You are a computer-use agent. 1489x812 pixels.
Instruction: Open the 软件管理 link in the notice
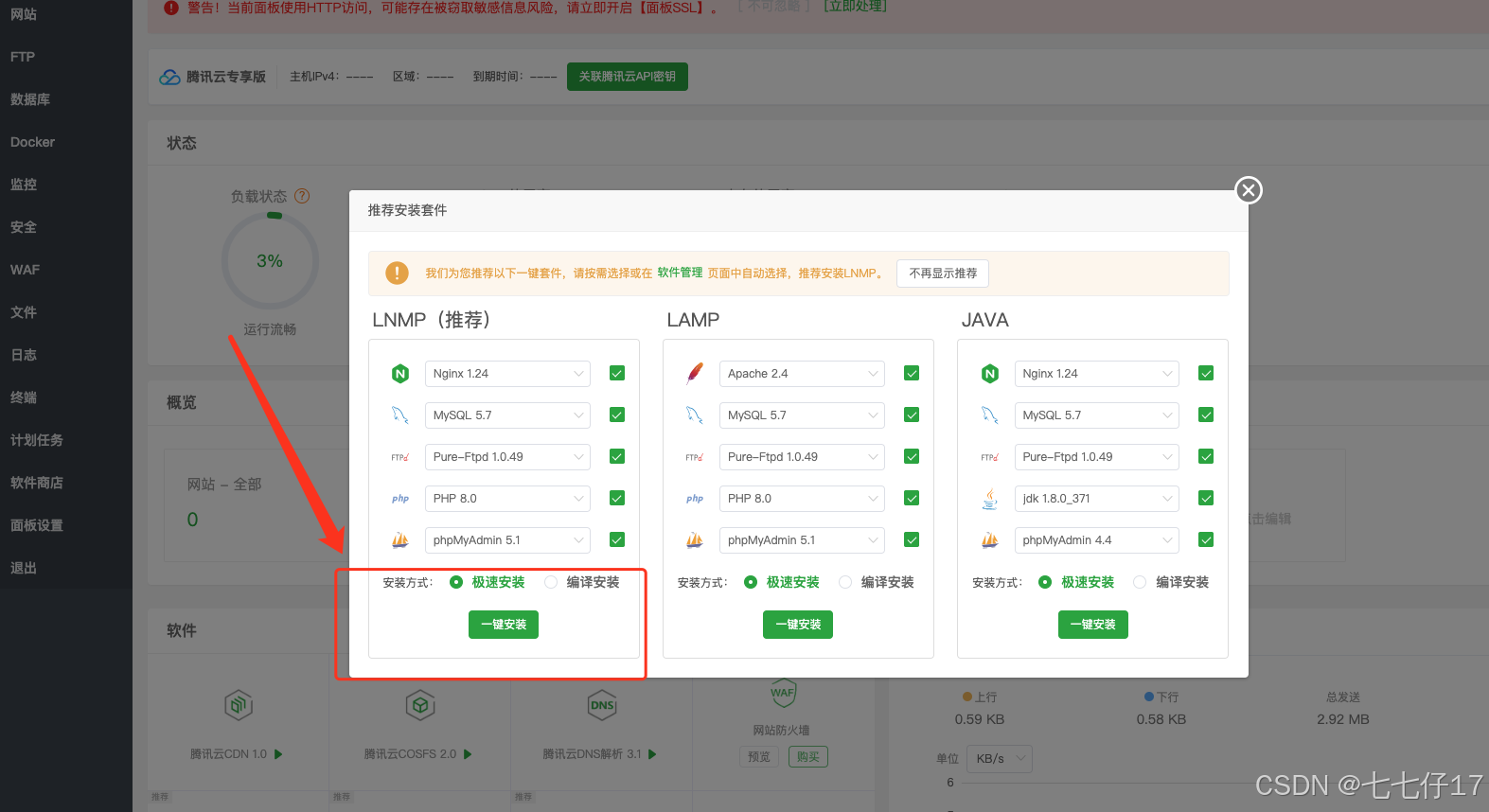pos(680,273)
